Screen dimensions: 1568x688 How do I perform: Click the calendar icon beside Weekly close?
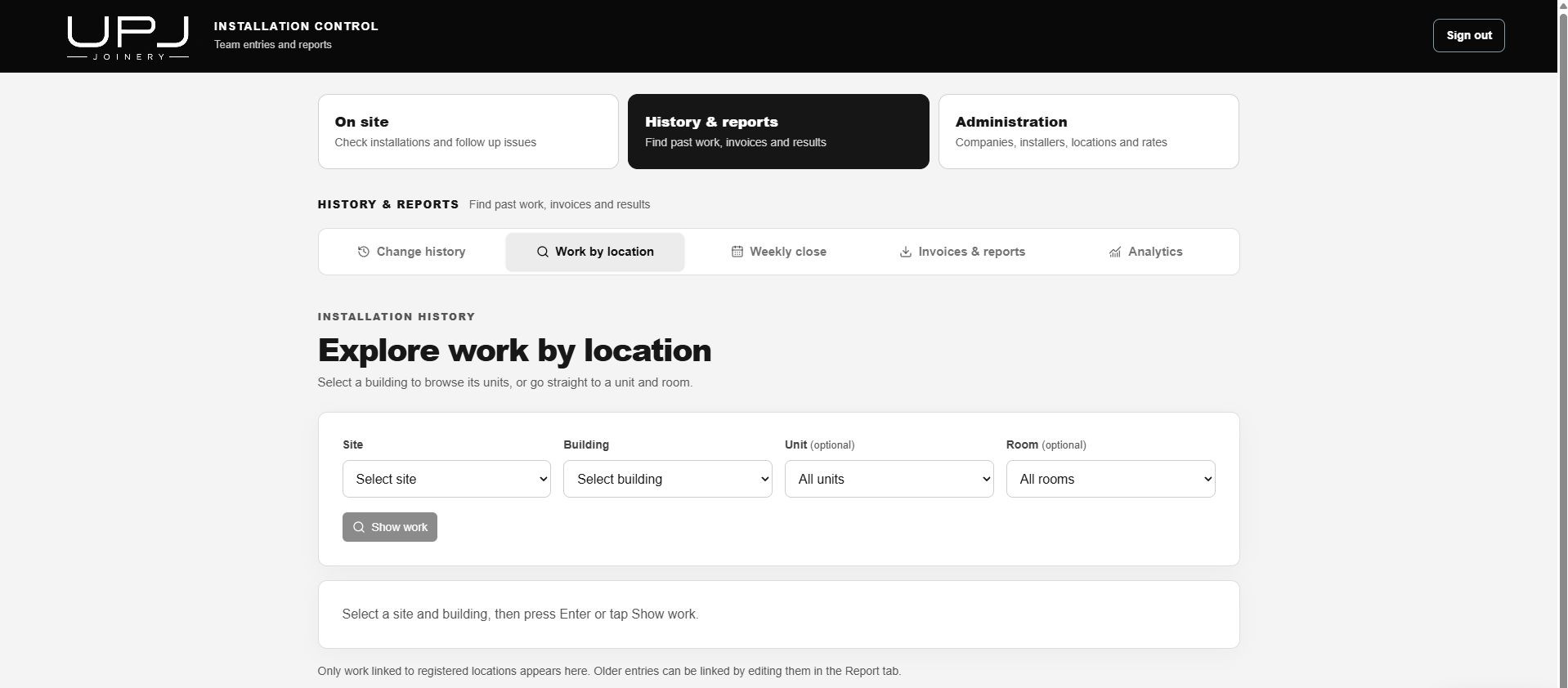point(737,252)
